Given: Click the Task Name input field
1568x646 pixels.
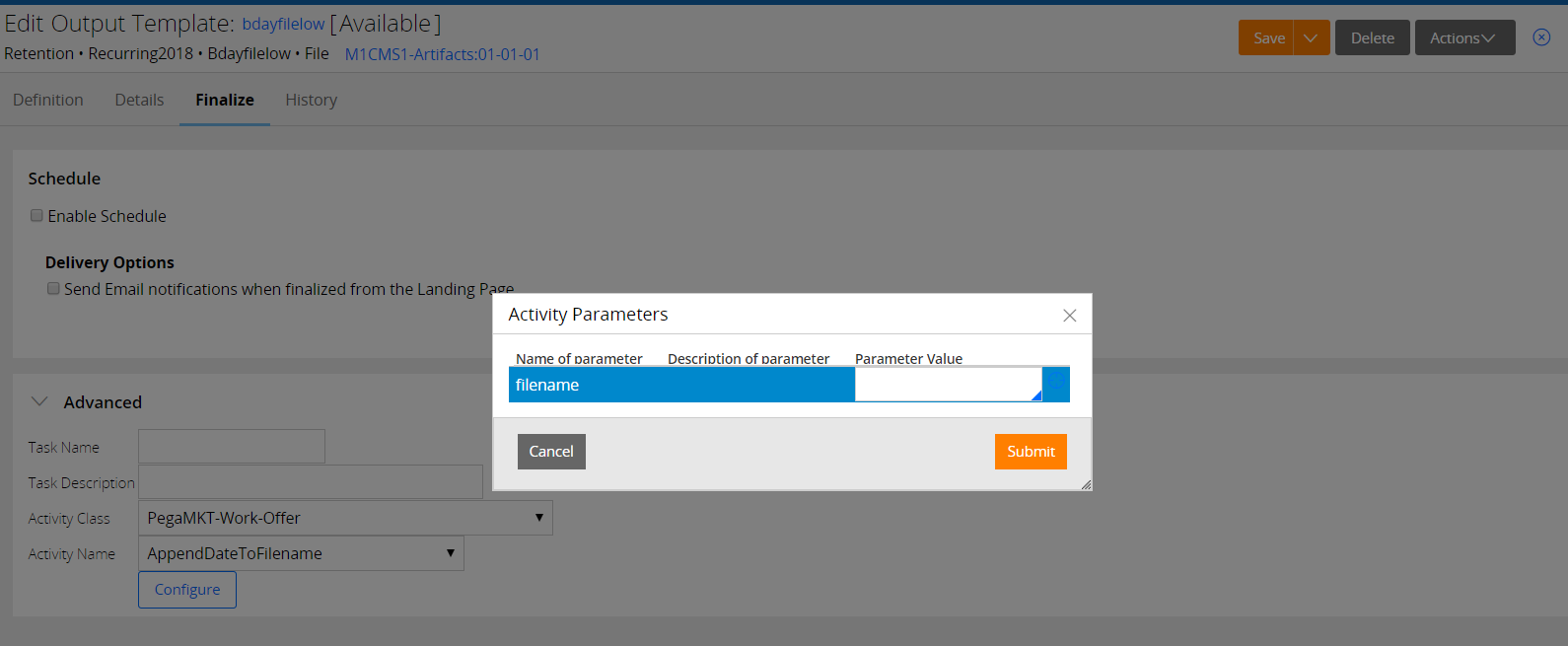Looking at the screenshot, I should point(232,447).
